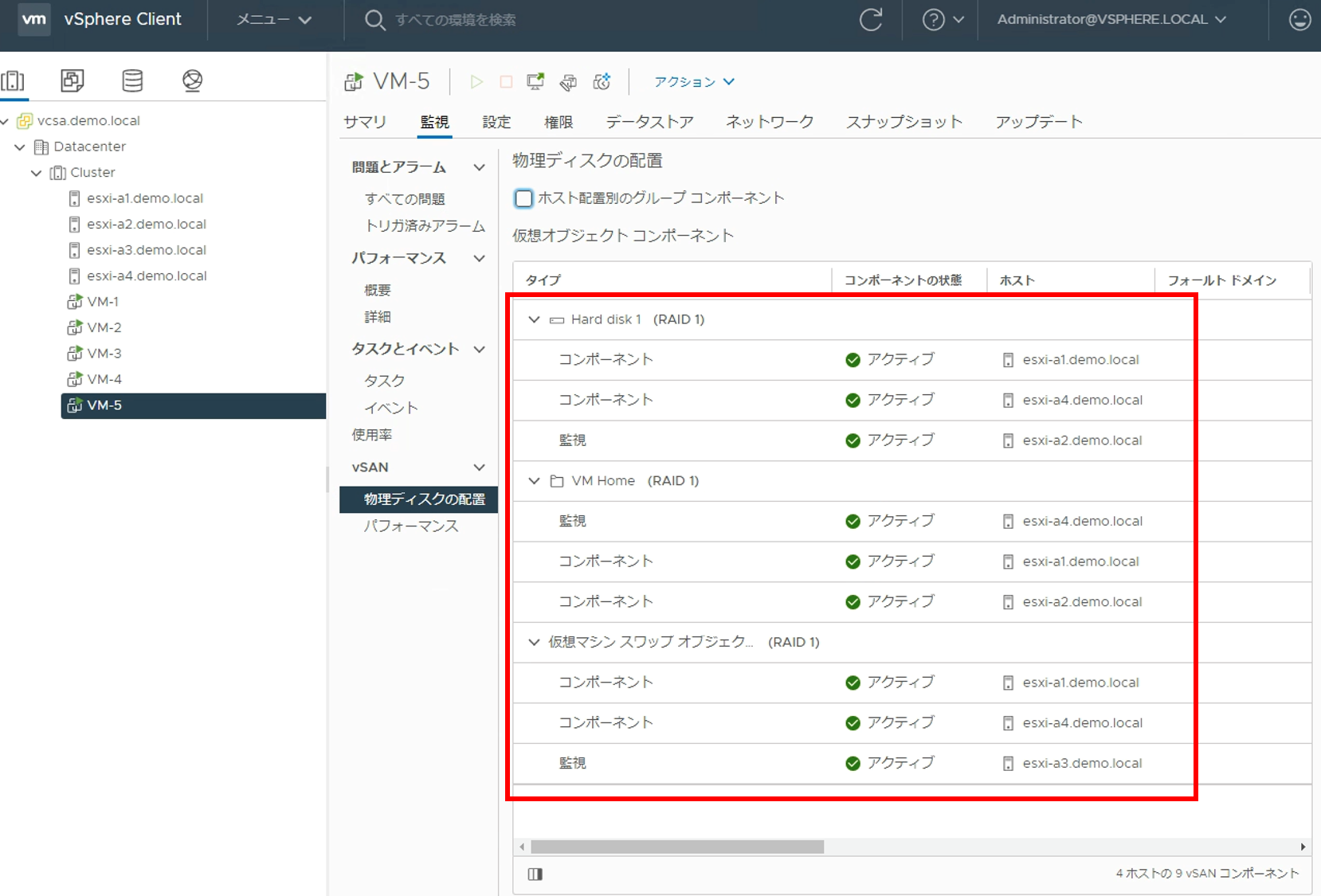This screenshot has height=896, width=1321.
Task: Collapse the Hard disk 1 RAID group
Action: tap(534, 319)
